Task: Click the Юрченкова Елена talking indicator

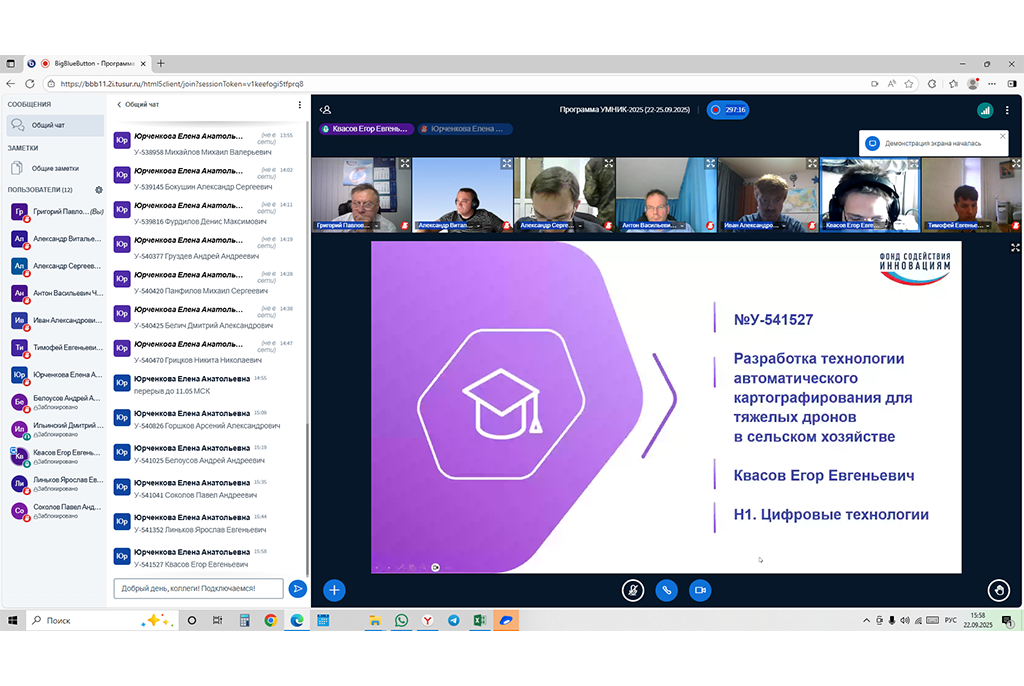Action: pos(464,129)
